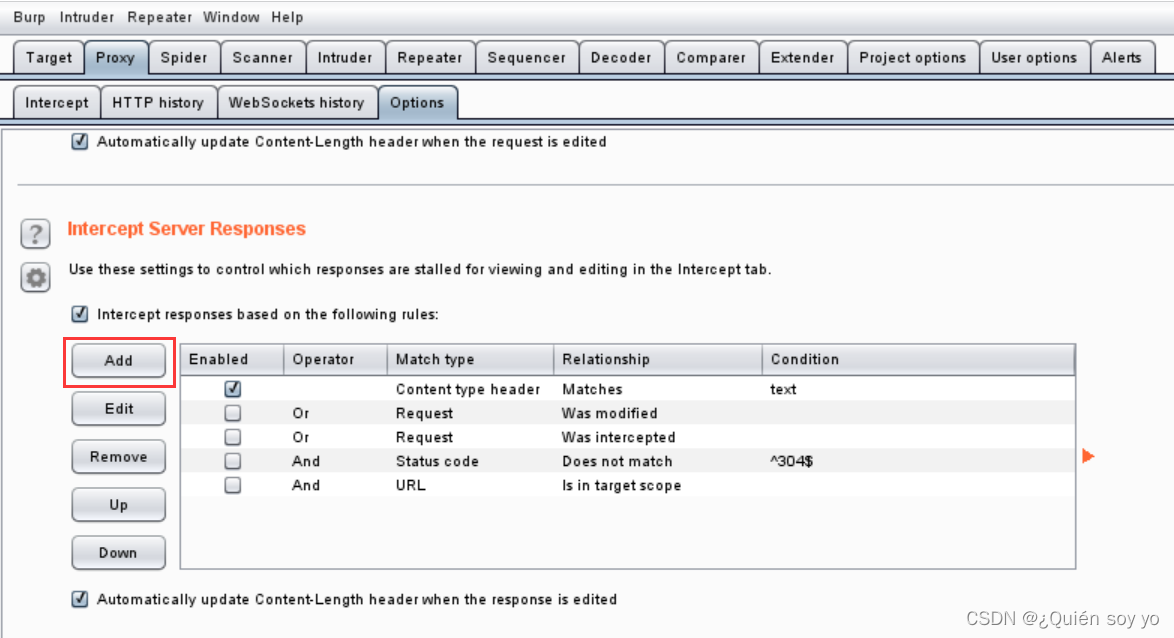This screenshot has height=638, width=1174.
Task: Click the orange arrow beside rules table
Action: (x=1089, y=456)
